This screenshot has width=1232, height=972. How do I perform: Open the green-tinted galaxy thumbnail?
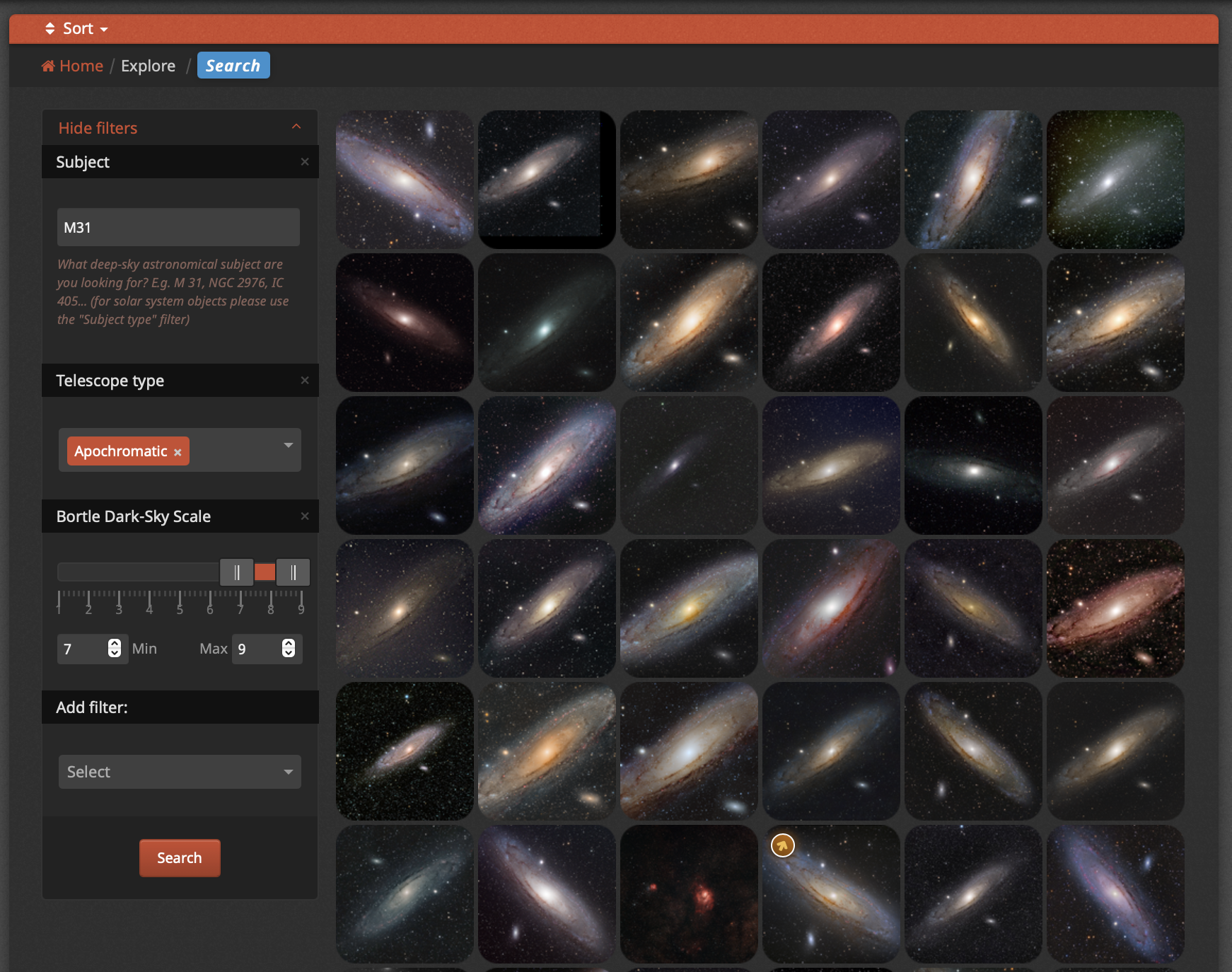coord(1115,180)
